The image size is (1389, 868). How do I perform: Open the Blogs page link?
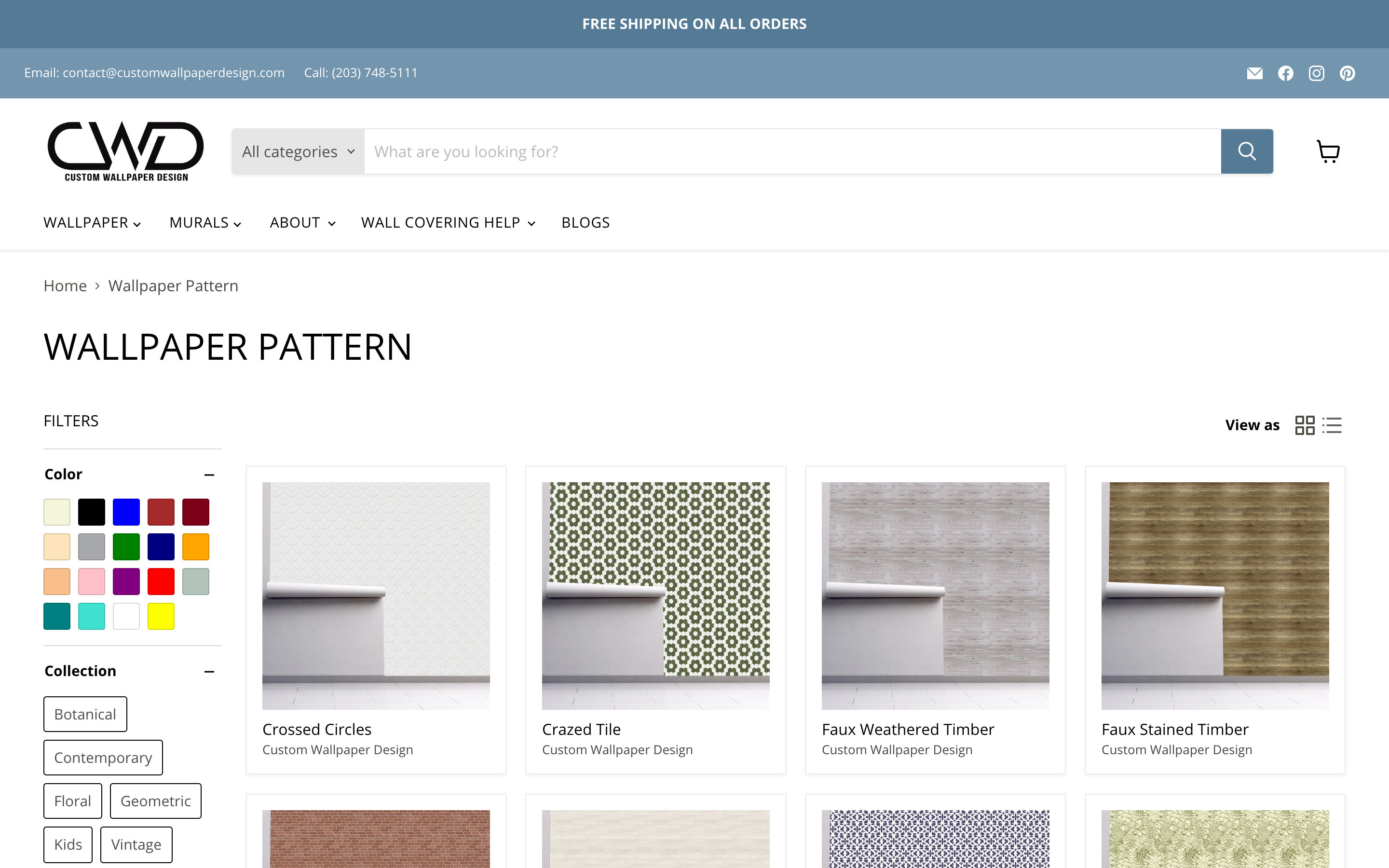click(586, 223)
